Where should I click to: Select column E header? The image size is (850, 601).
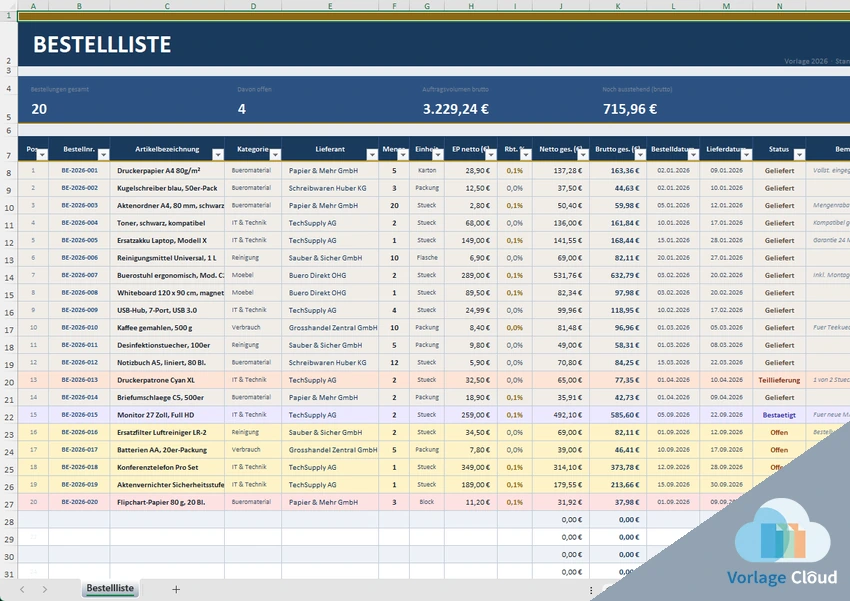tap(330, 5)
